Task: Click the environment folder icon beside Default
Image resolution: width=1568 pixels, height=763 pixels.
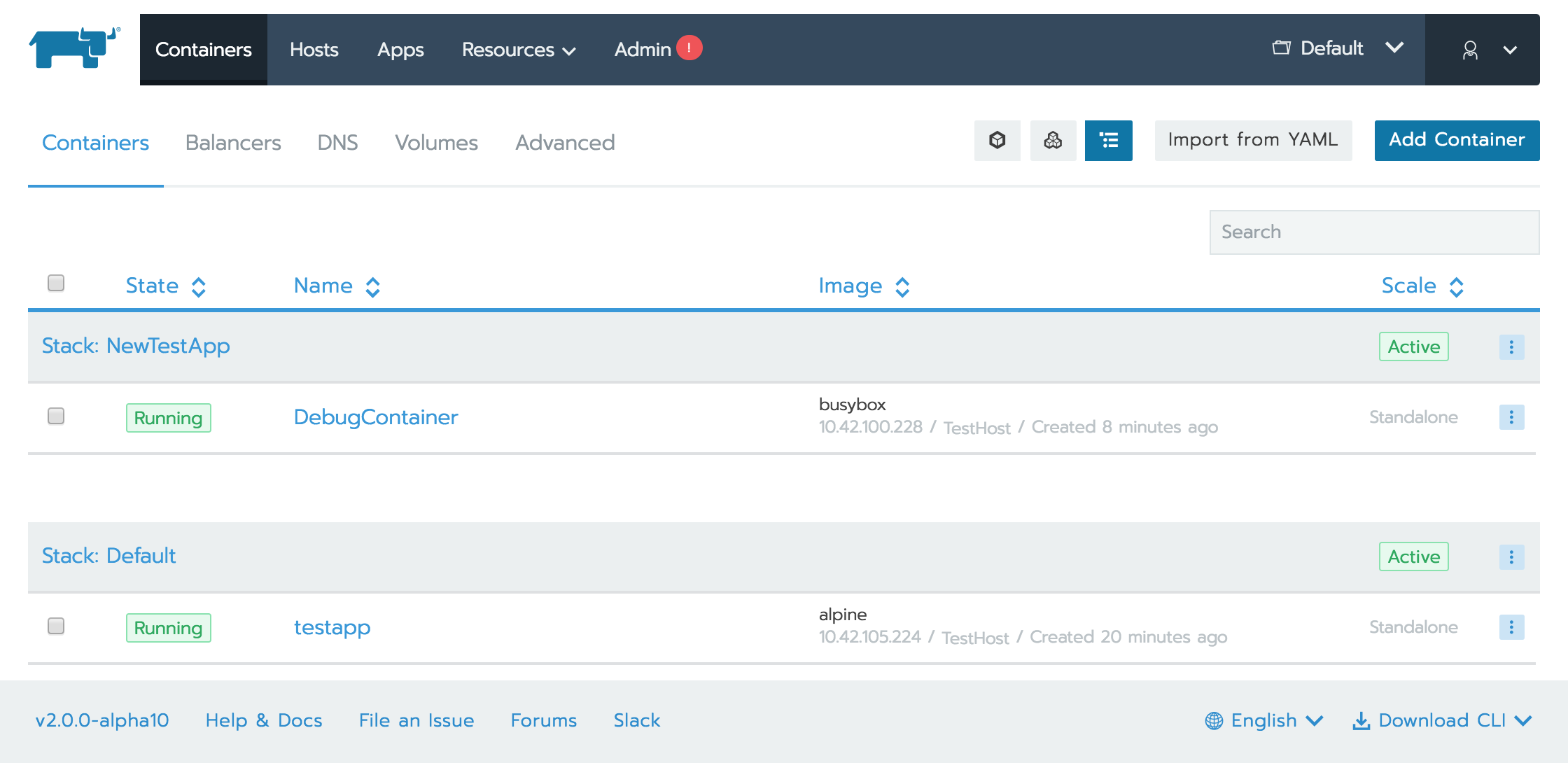Action: coord(1281,48)
